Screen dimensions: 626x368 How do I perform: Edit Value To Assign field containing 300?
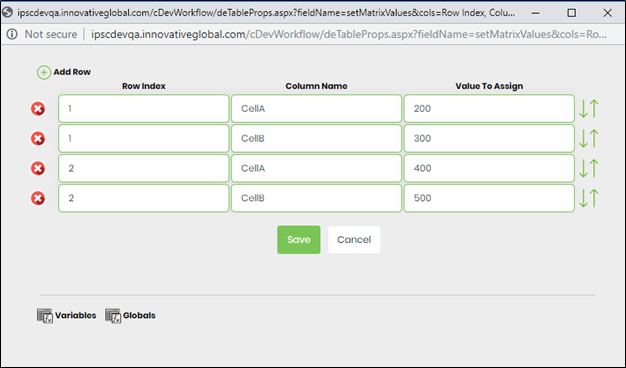489,138
